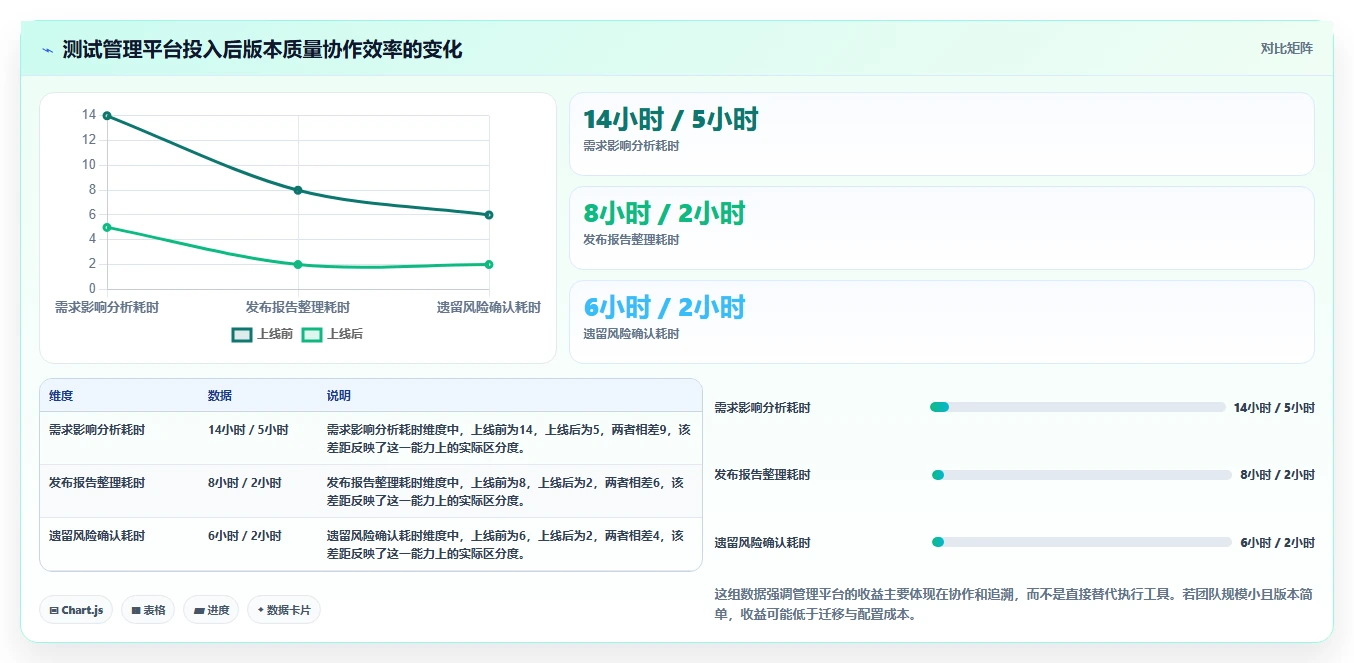Click the 上线后 data point at value 5
This screenshot has width=1354, height=663.
coord(107,227)
